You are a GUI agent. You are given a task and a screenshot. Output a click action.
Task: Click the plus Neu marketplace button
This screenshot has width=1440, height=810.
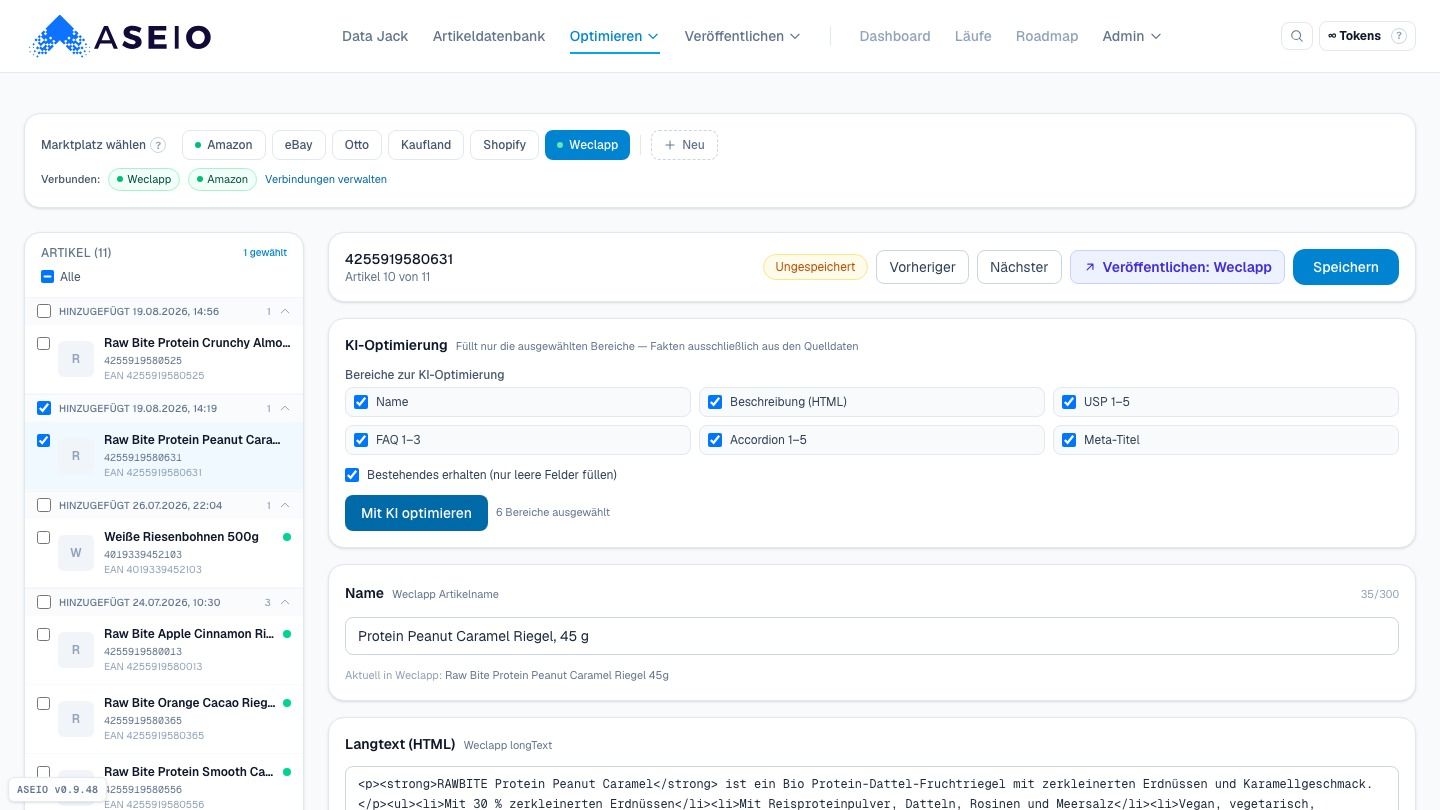(x=684, y=145)
